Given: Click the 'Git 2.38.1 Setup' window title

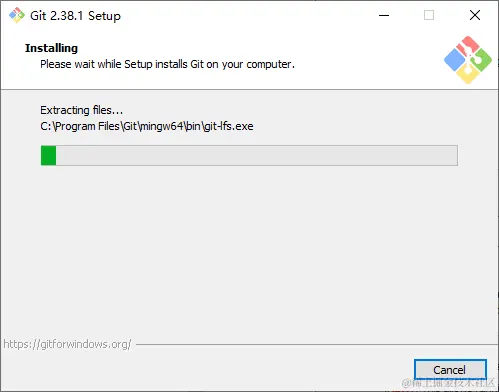Looking at the screenshot, I should [x=75, y=16].
